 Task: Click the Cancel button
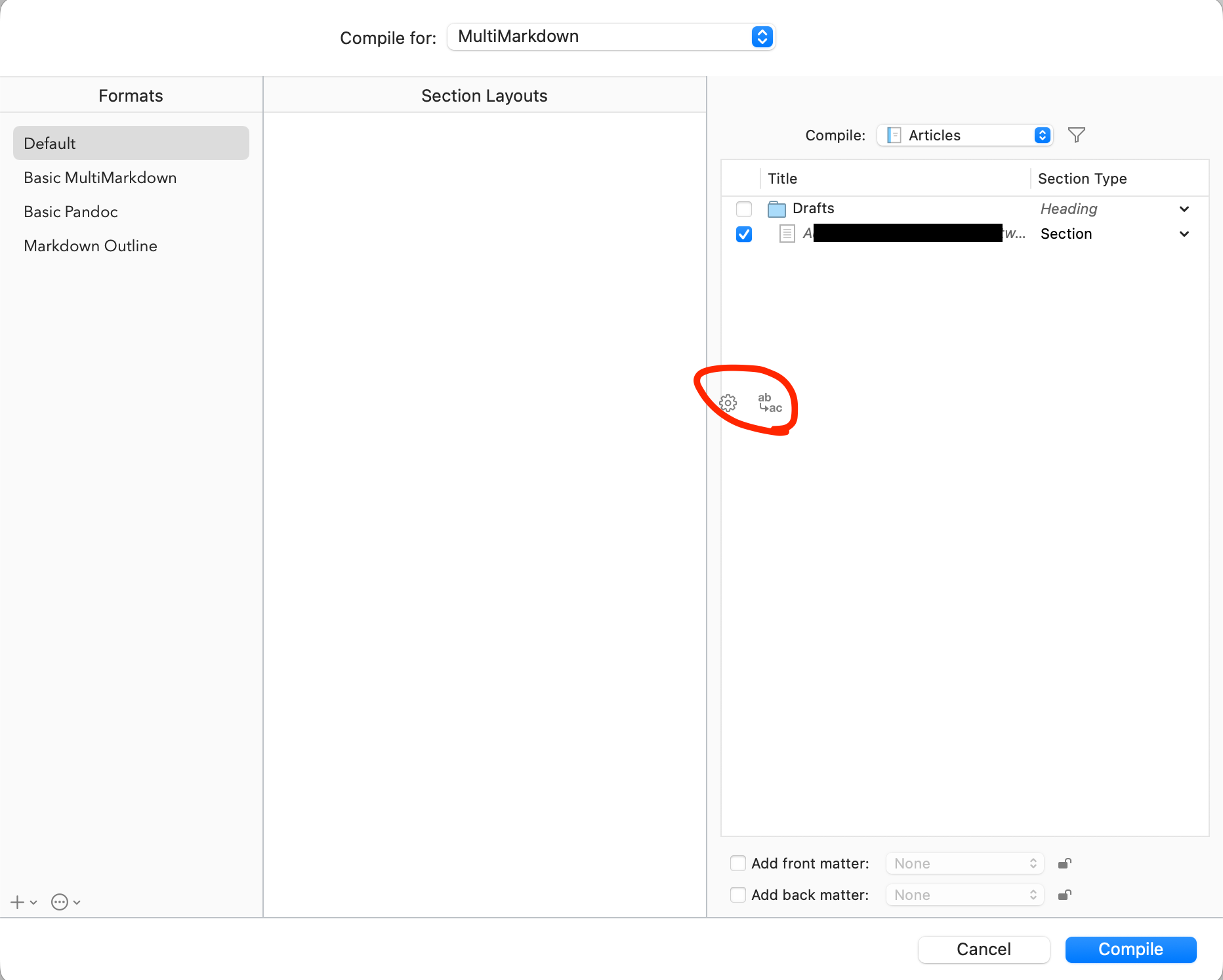tap(984, 949)
